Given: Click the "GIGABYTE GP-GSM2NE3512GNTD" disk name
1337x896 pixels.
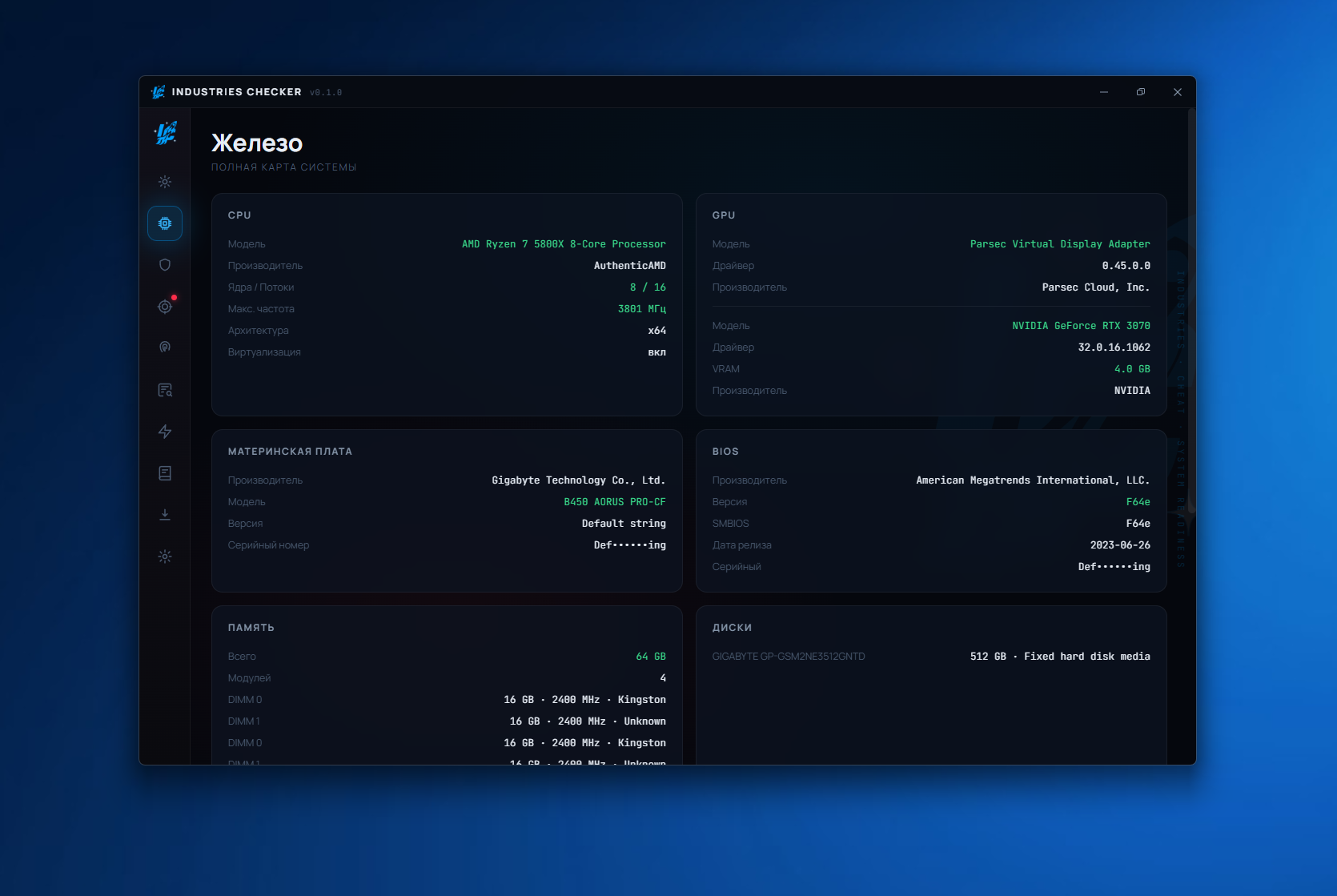Looking at the screenshot, I should (x=789, y=657).
